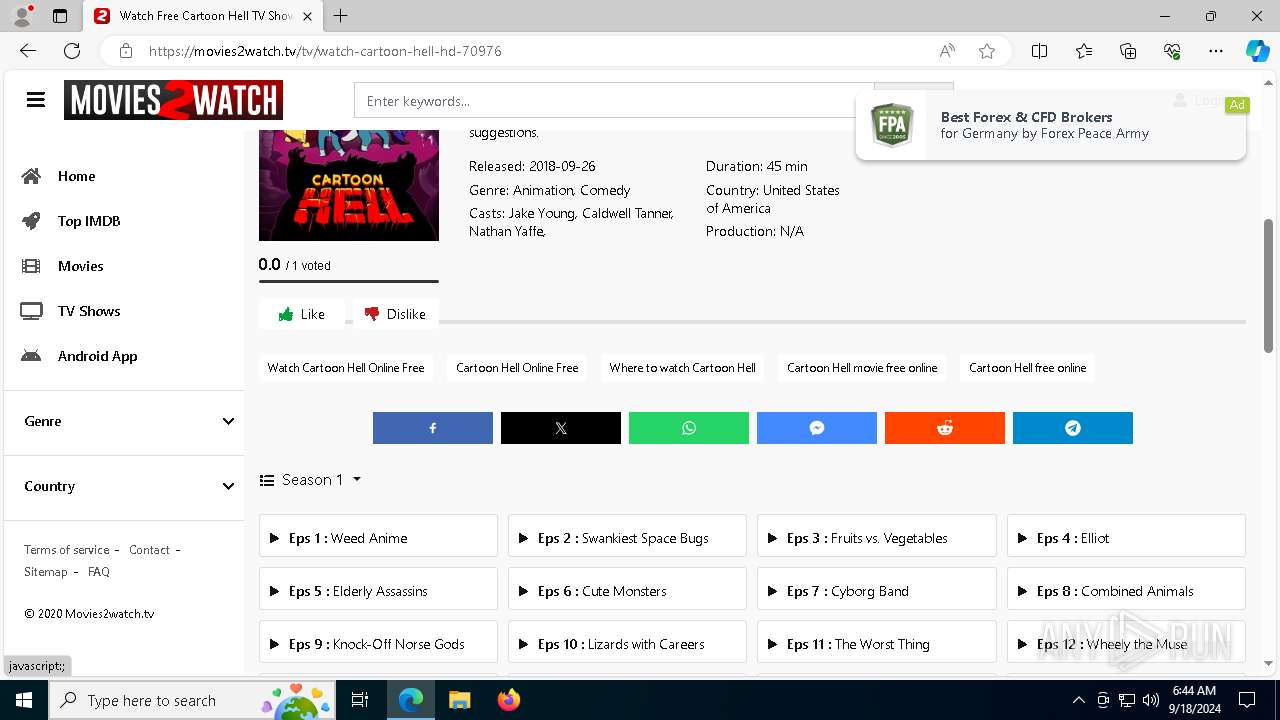Play Eps 7: Cyborg Band

(x=877, y=589)
